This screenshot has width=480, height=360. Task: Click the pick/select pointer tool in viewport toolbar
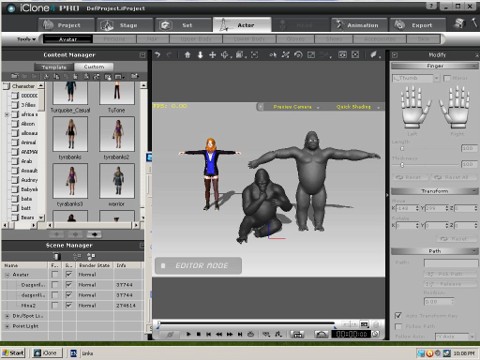pyautogui.click(x=273, y=55)
